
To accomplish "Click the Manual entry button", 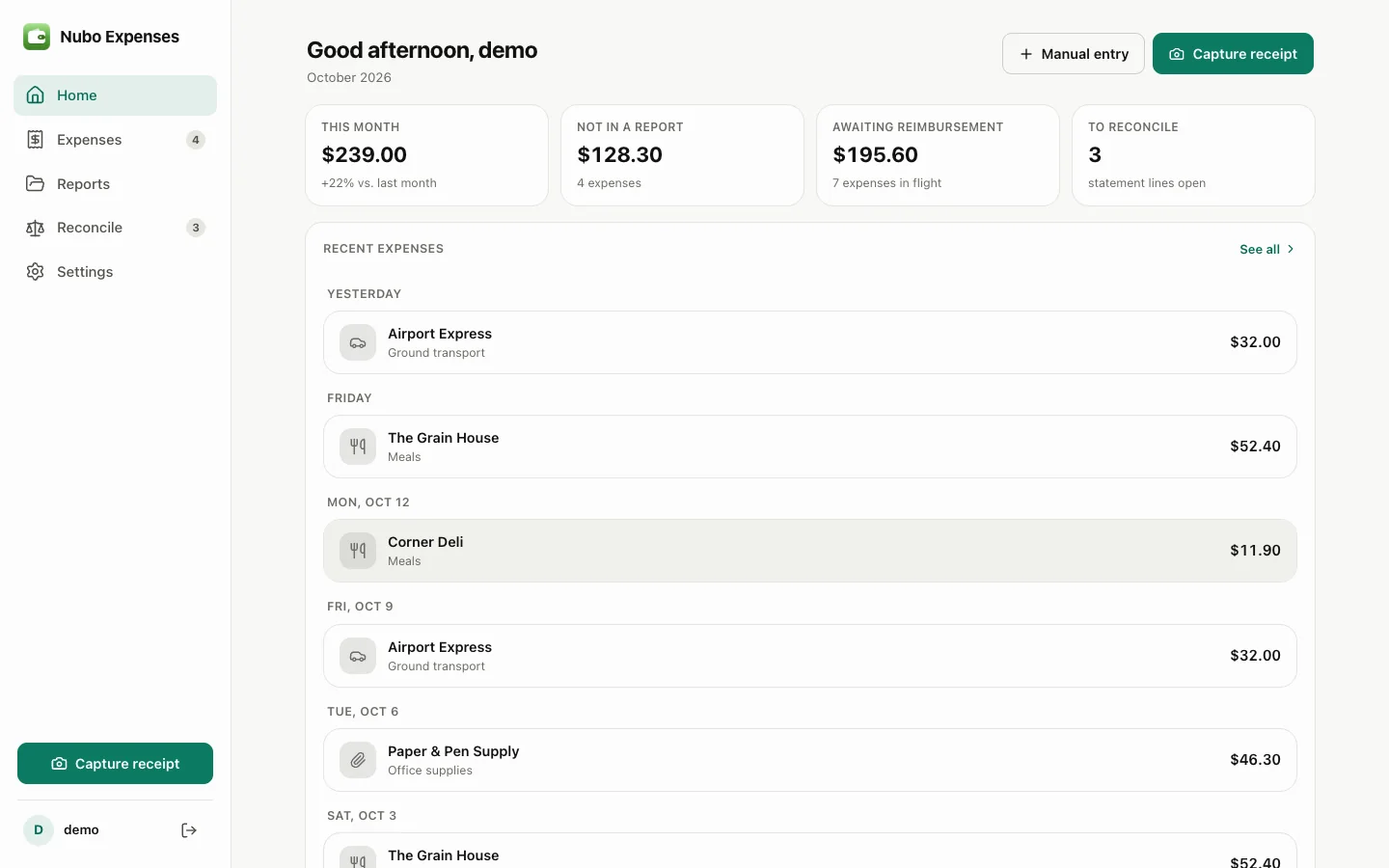I will 1074,54.
